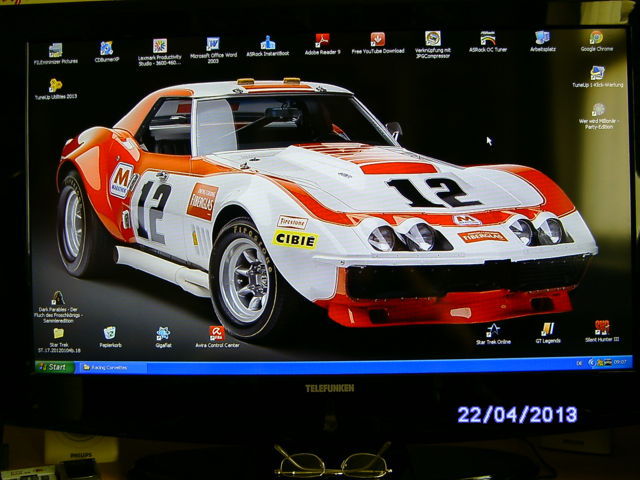
Task: Select the ASRock OC Tuner icon
Action: point(488,42)
